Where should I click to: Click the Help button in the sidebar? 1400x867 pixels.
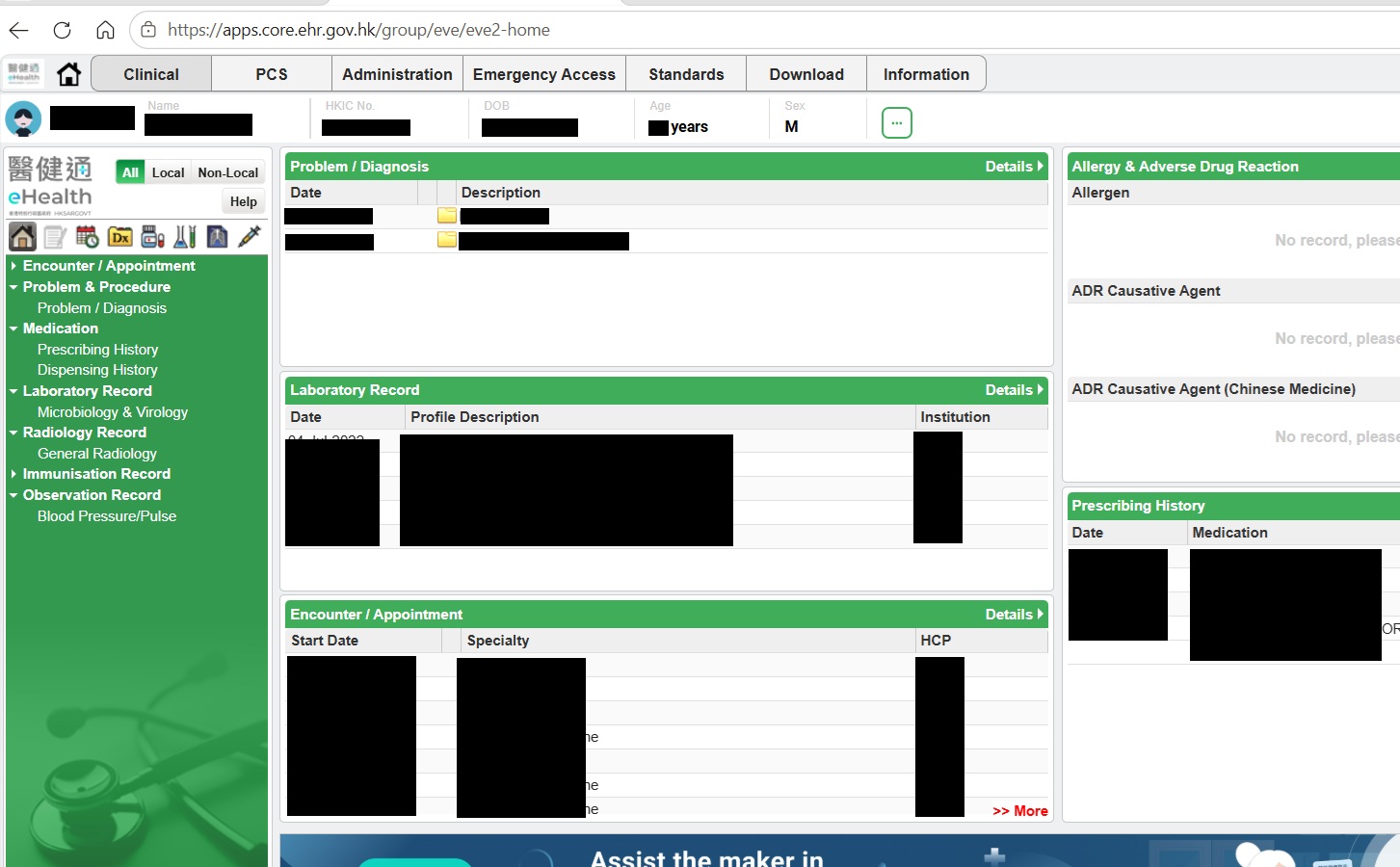coord(244,201)
